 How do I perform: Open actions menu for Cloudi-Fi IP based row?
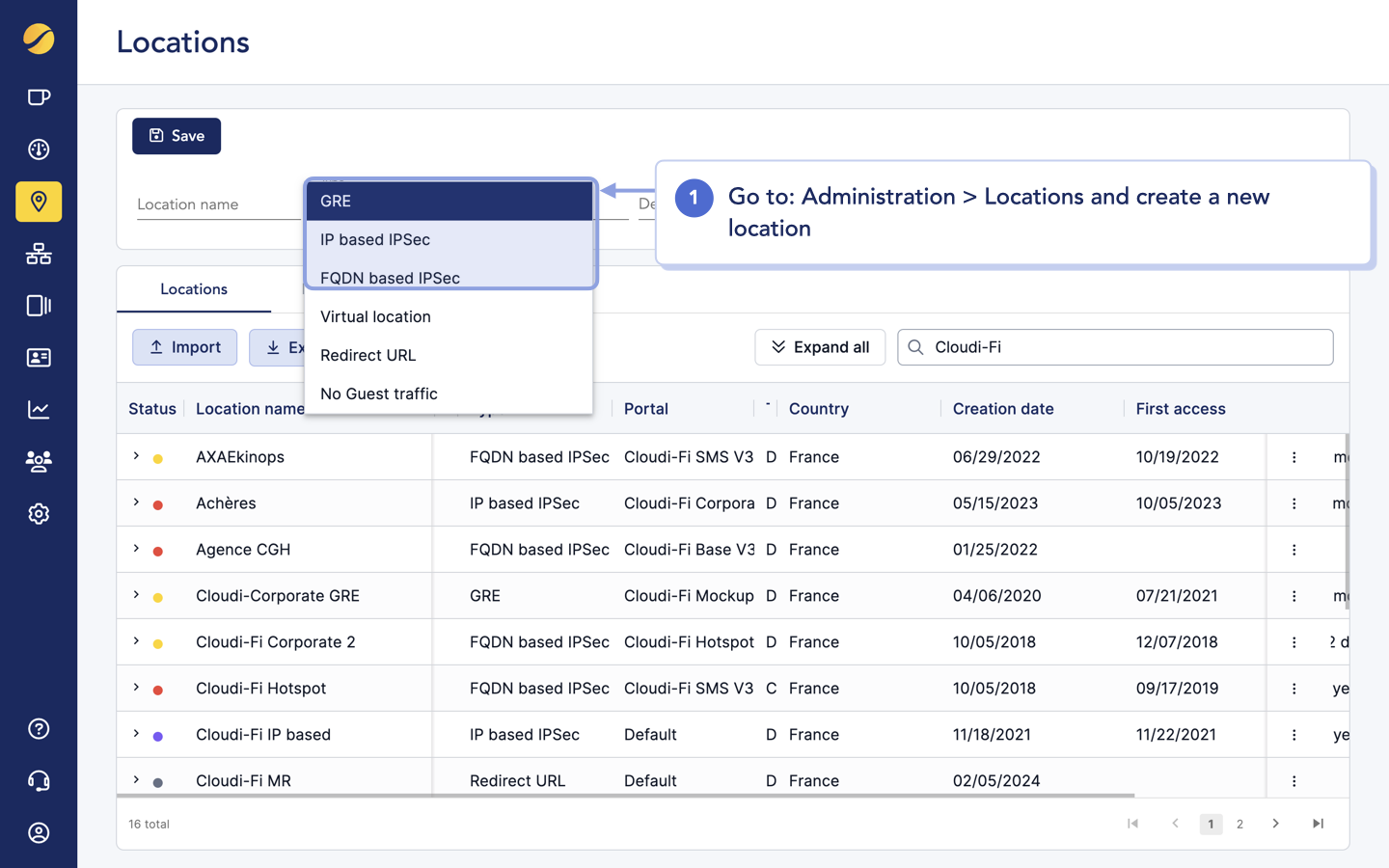coord(1294,735)
